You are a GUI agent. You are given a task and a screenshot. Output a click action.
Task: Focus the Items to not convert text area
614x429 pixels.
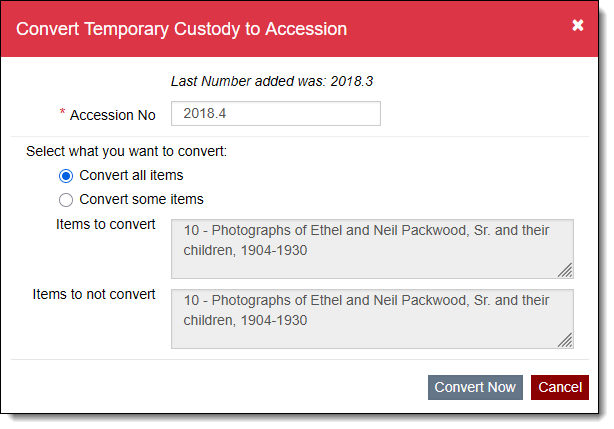point(372,319)
